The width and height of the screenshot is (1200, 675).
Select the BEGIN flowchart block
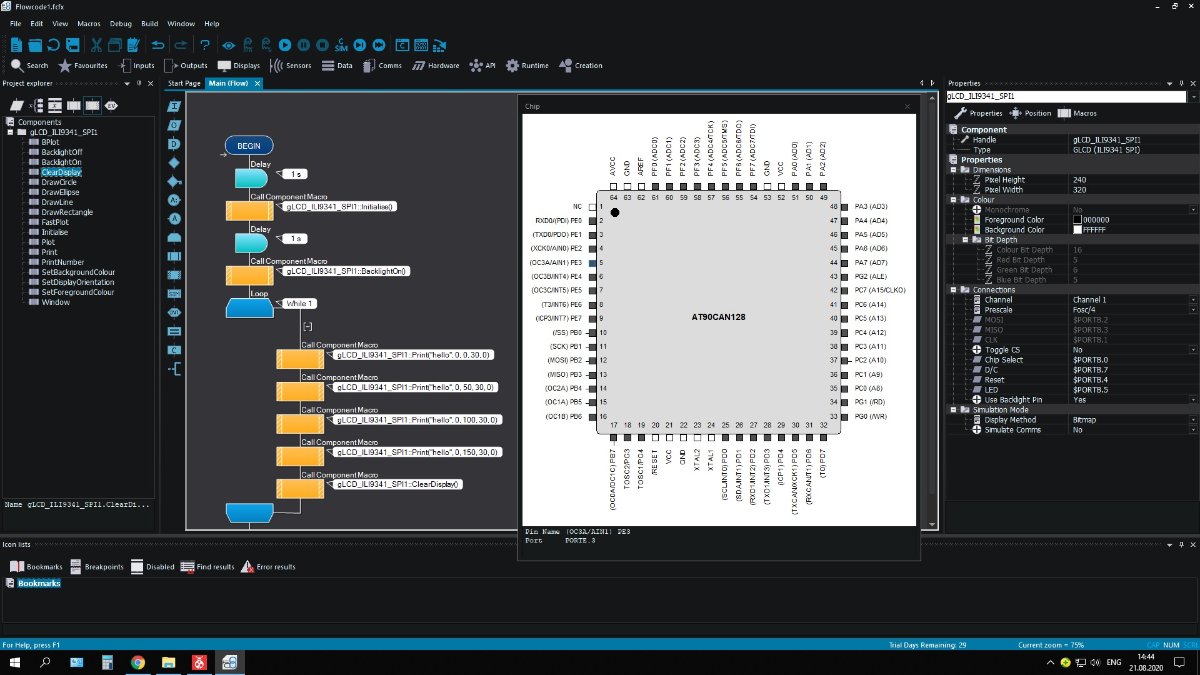[x=249, y=146]
